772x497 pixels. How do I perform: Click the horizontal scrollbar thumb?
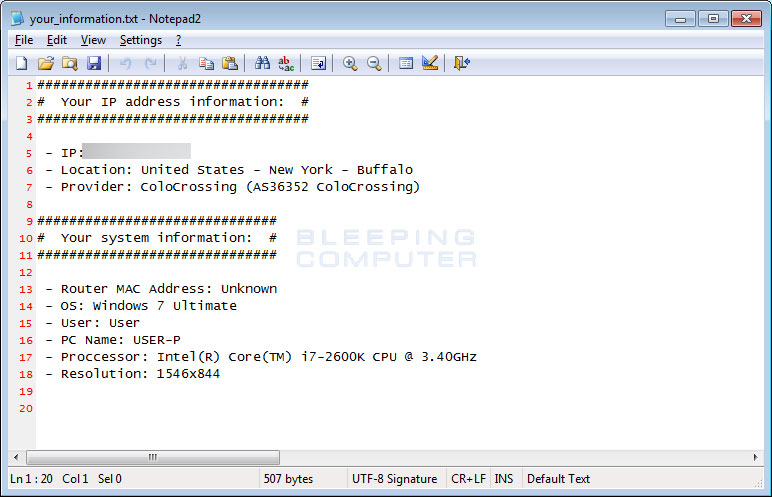153,458
